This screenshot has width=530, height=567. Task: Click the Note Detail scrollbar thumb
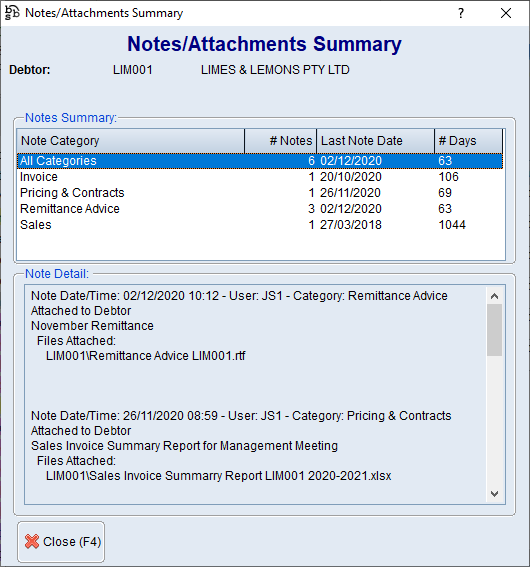click(495, 330)
